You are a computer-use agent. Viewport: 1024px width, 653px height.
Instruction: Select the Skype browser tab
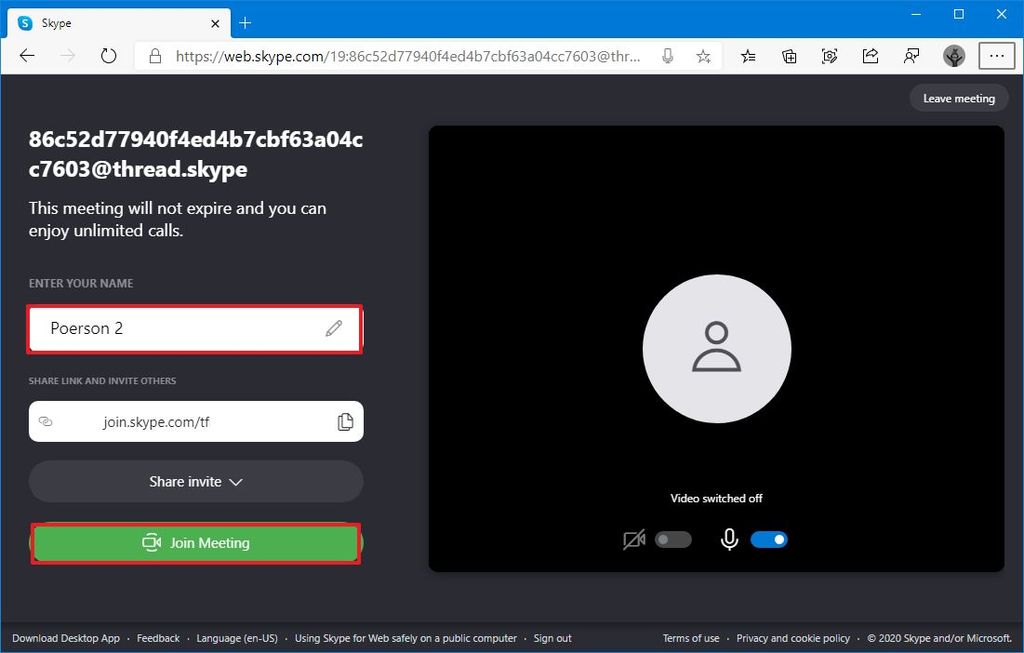pyautogui.click(x=110, y=22)
